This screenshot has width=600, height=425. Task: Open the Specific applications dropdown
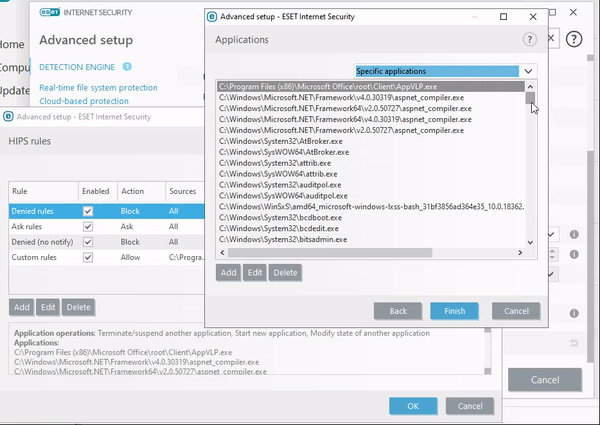tap(446, 71)
